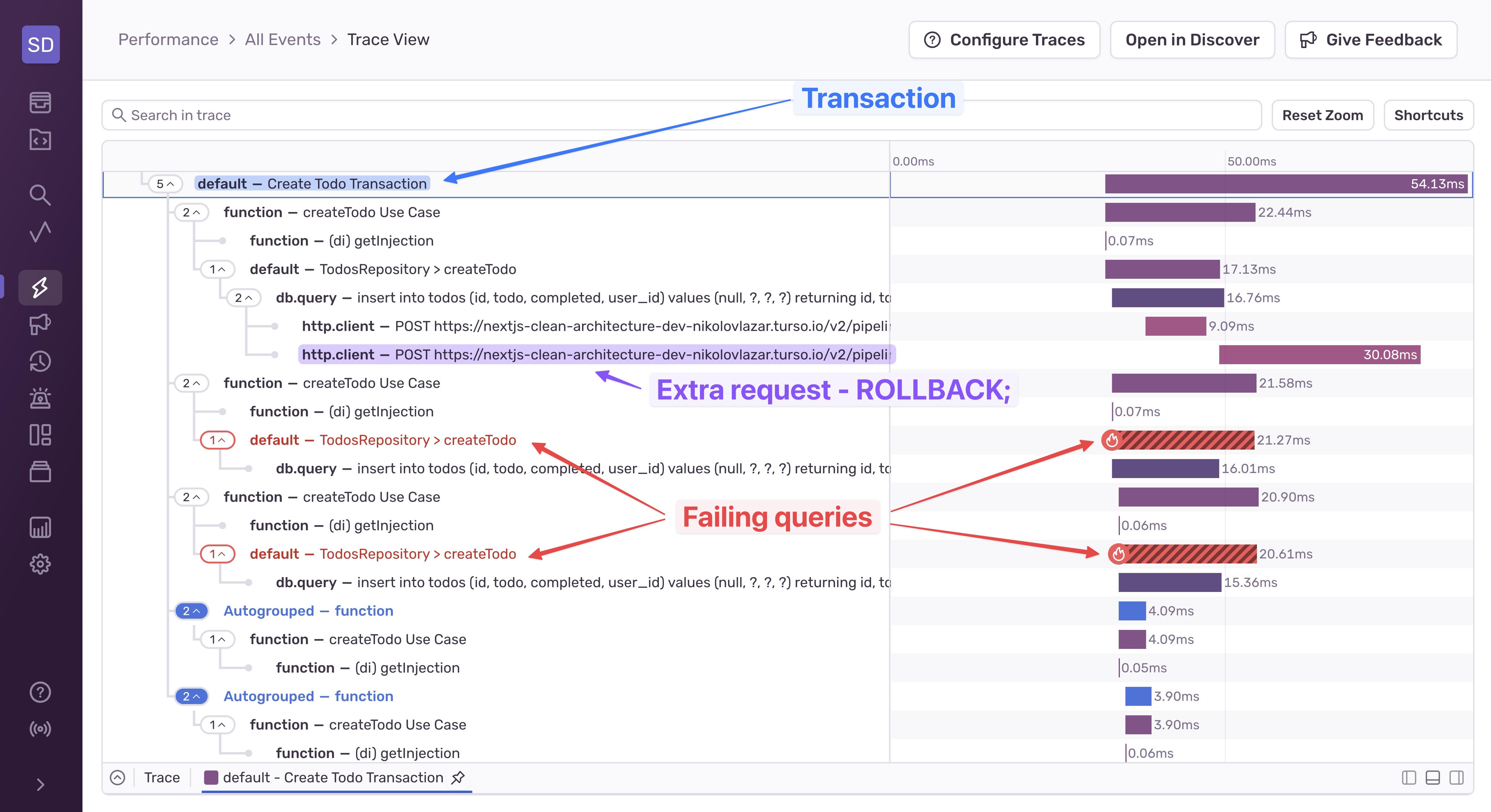Collapse the db.query span with 2 children
The height and width of the screenshot is (812, 1491).
tap(243, 298)
